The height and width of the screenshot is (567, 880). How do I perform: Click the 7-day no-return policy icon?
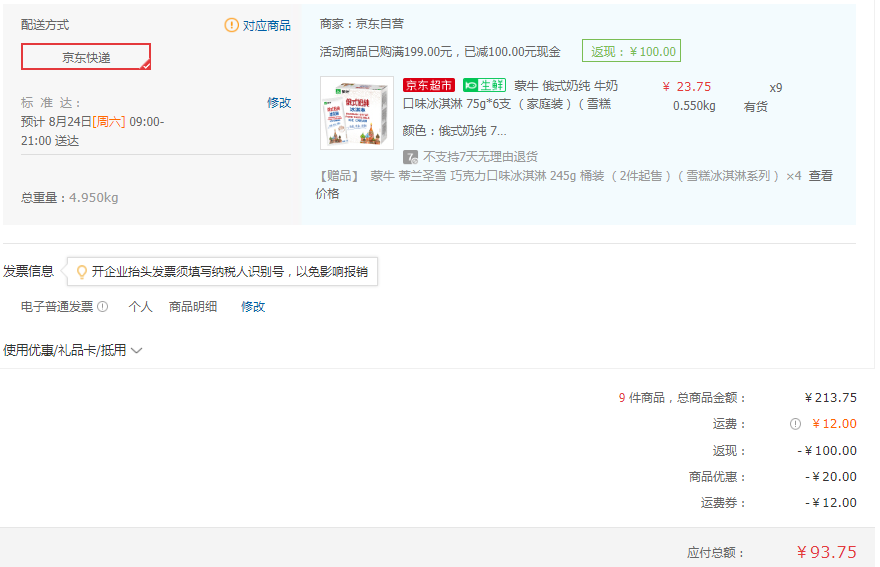tap(410, 157)
